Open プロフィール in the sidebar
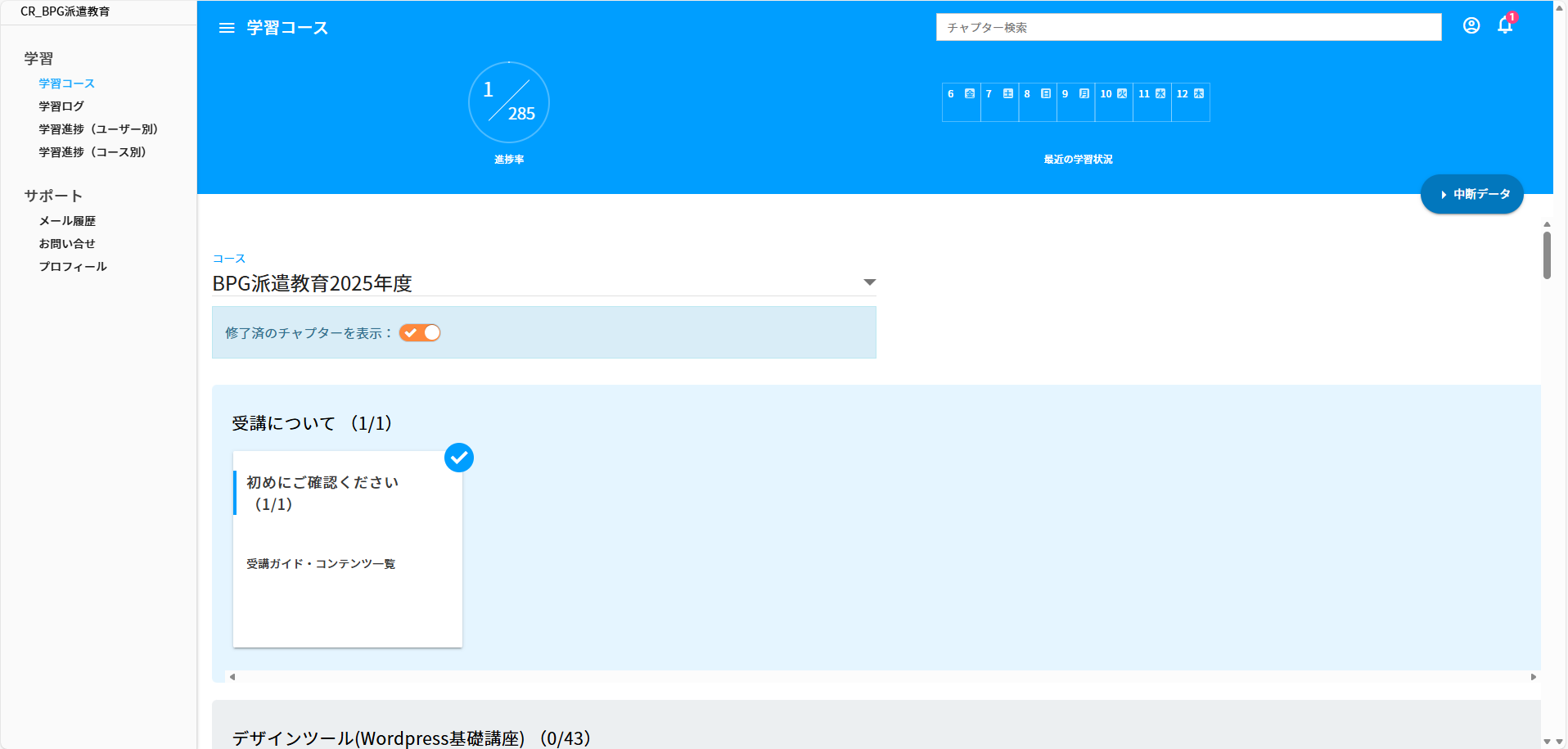 click(x=73, y=267)
